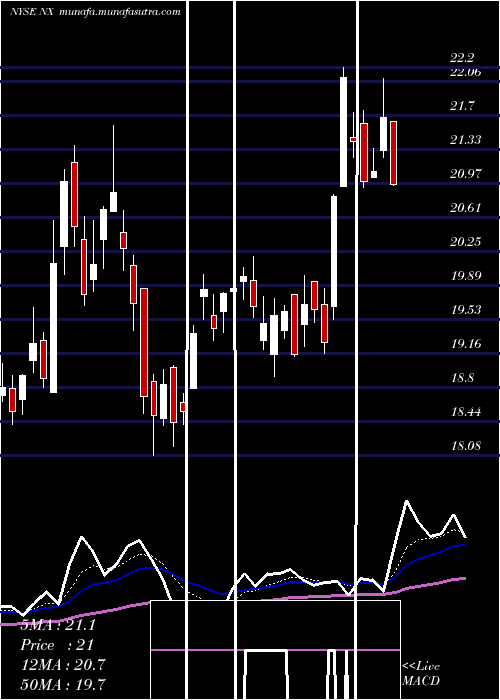
Task: Click the 18.08 price axis label
Action: click(x=466, y=446)
